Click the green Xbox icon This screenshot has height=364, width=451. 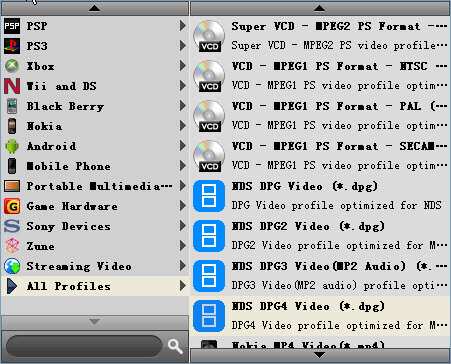point(12,66)
